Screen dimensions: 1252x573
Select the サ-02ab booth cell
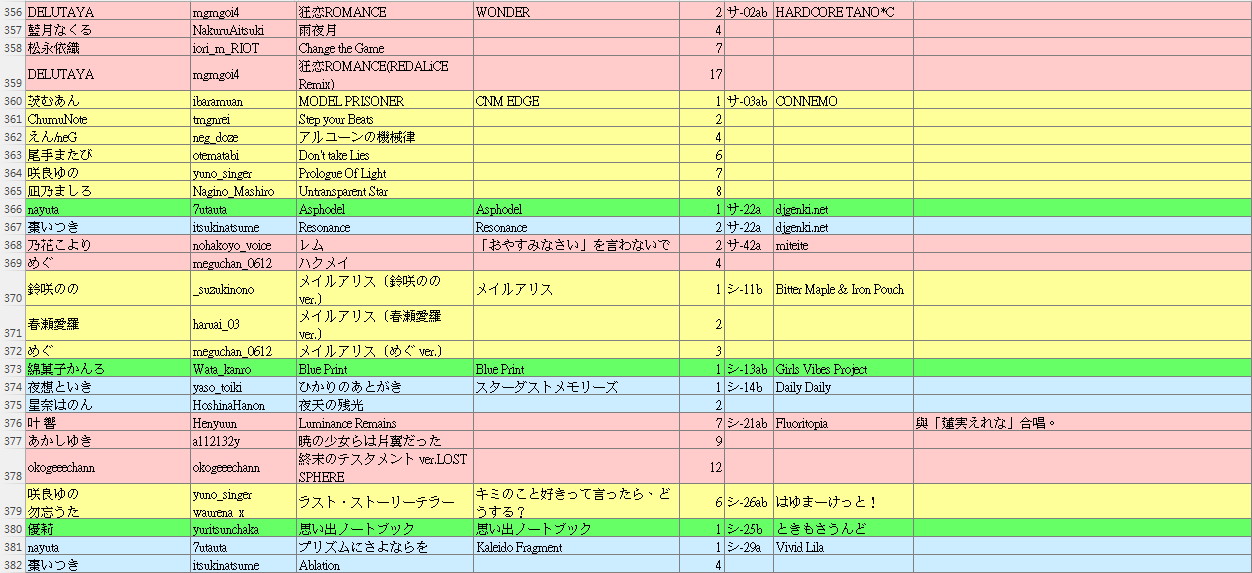tap(748, 12)
